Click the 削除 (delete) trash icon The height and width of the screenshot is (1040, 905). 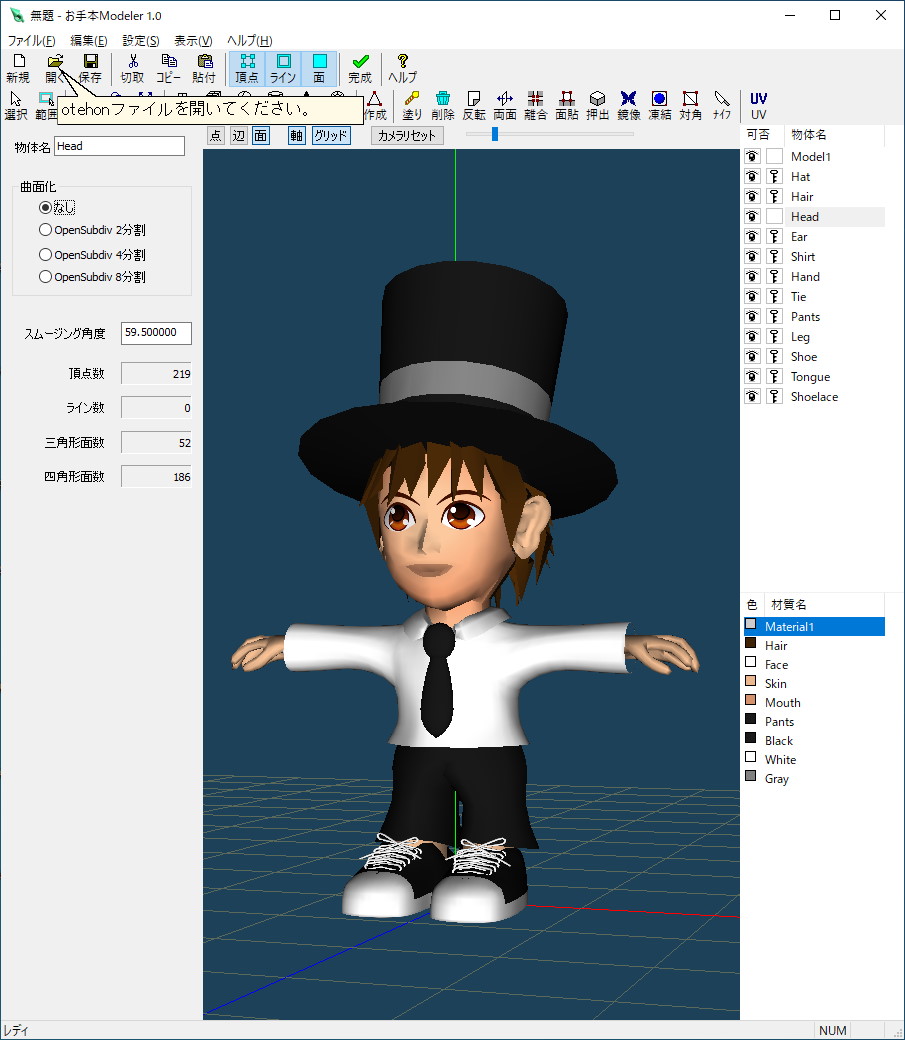click(443, 105)
